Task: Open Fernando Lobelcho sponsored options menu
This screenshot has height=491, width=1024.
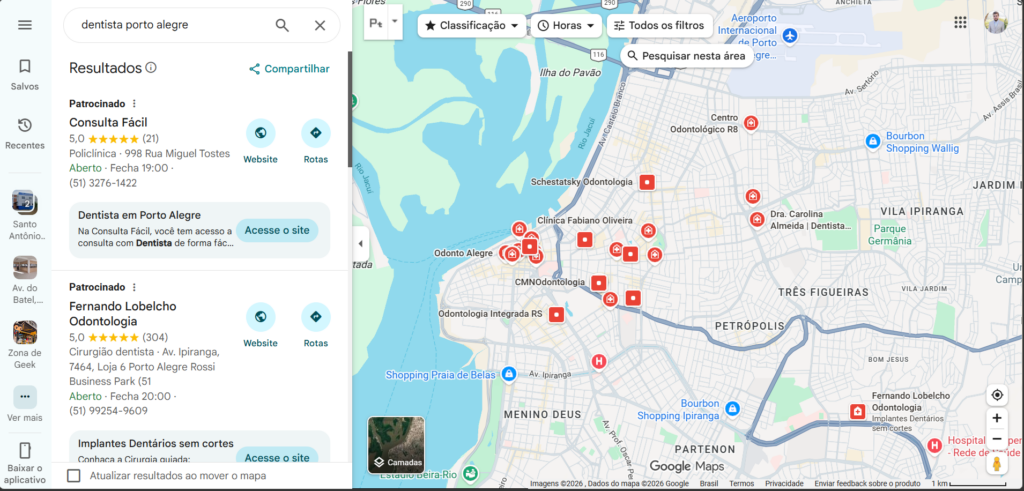Action: pyautogui.click(x=135, y=287)
